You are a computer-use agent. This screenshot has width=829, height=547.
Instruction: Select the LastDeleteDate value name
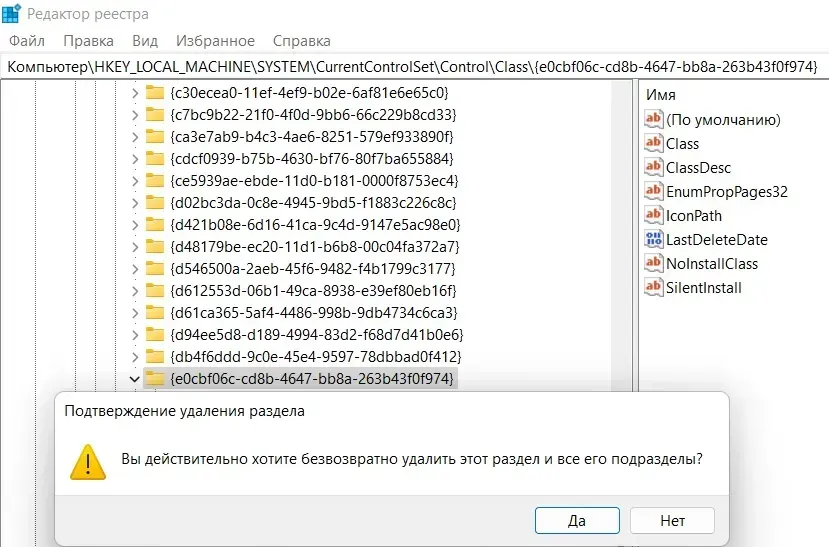716,240
